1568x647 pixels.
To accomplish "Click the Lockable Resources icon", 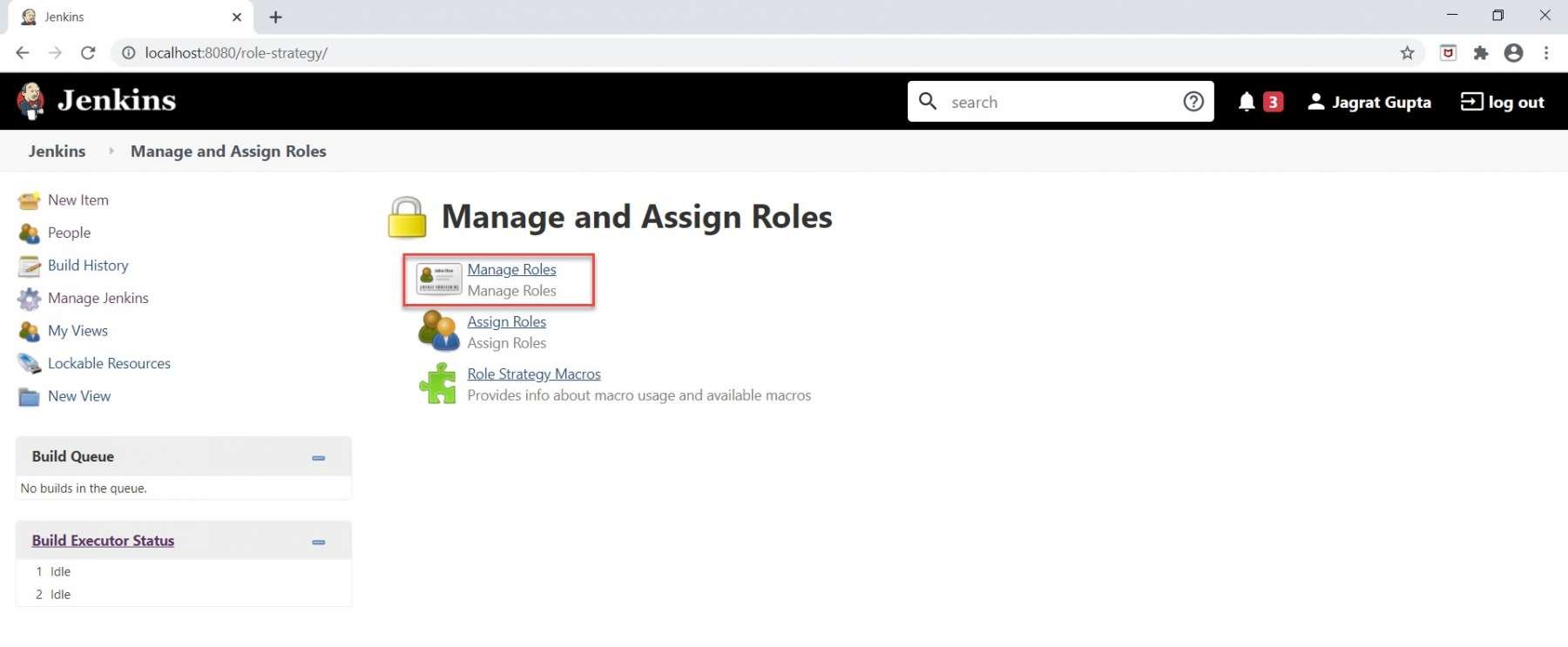I will pyautogui.click(x=29, y=364).
